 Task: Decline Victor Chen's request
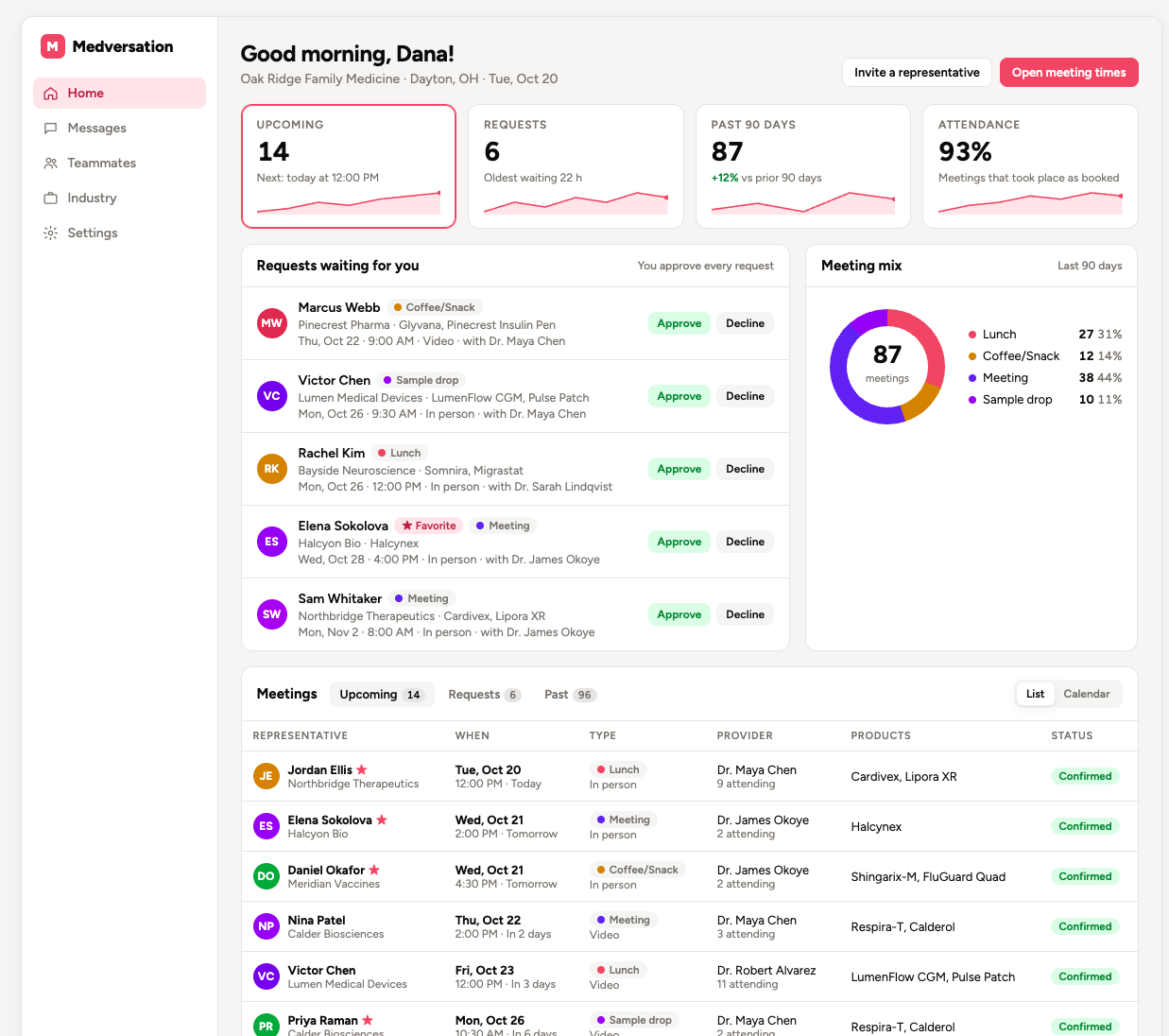pos(745,396)
